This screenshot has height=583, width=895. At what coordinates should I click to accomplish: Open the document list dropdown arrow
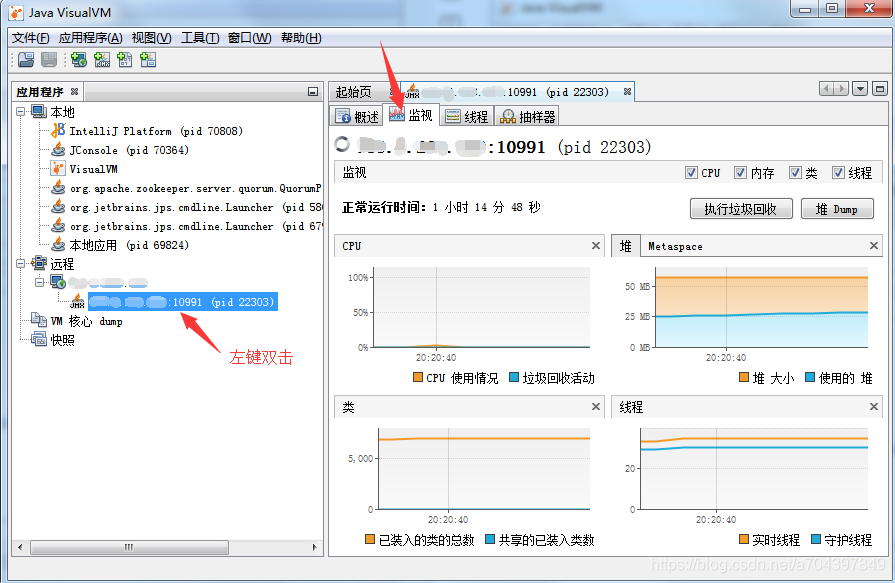click(860, 89)
